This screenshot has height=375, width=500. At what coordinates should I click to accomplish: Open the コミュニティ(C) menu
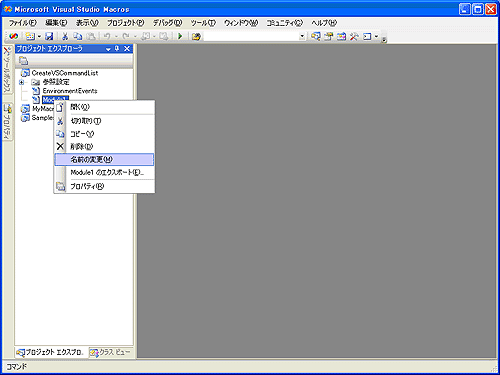pos(284,23)
